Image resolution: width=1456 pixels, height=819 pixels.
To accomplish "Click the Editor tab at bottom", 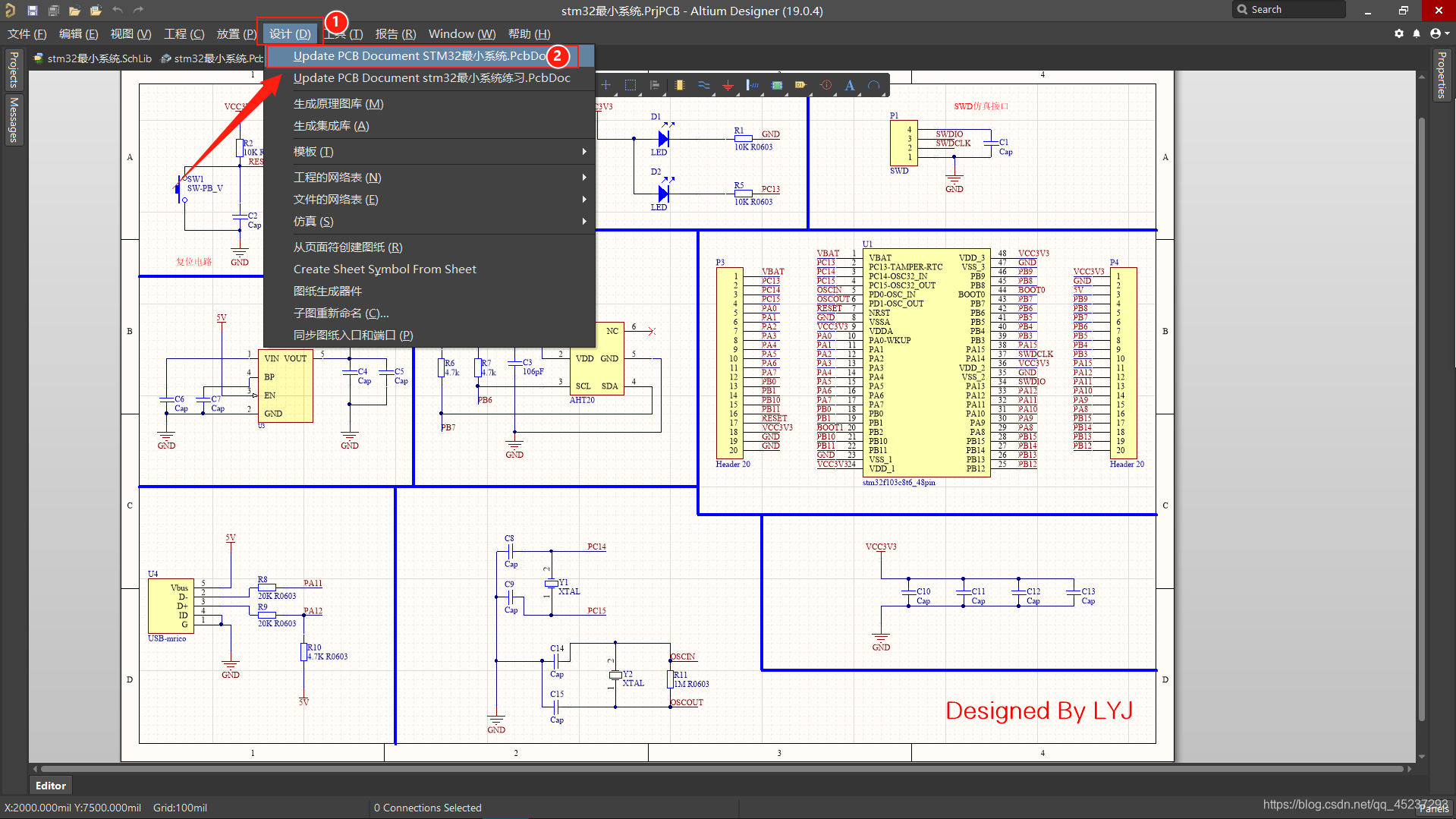I will pos(50,786).
